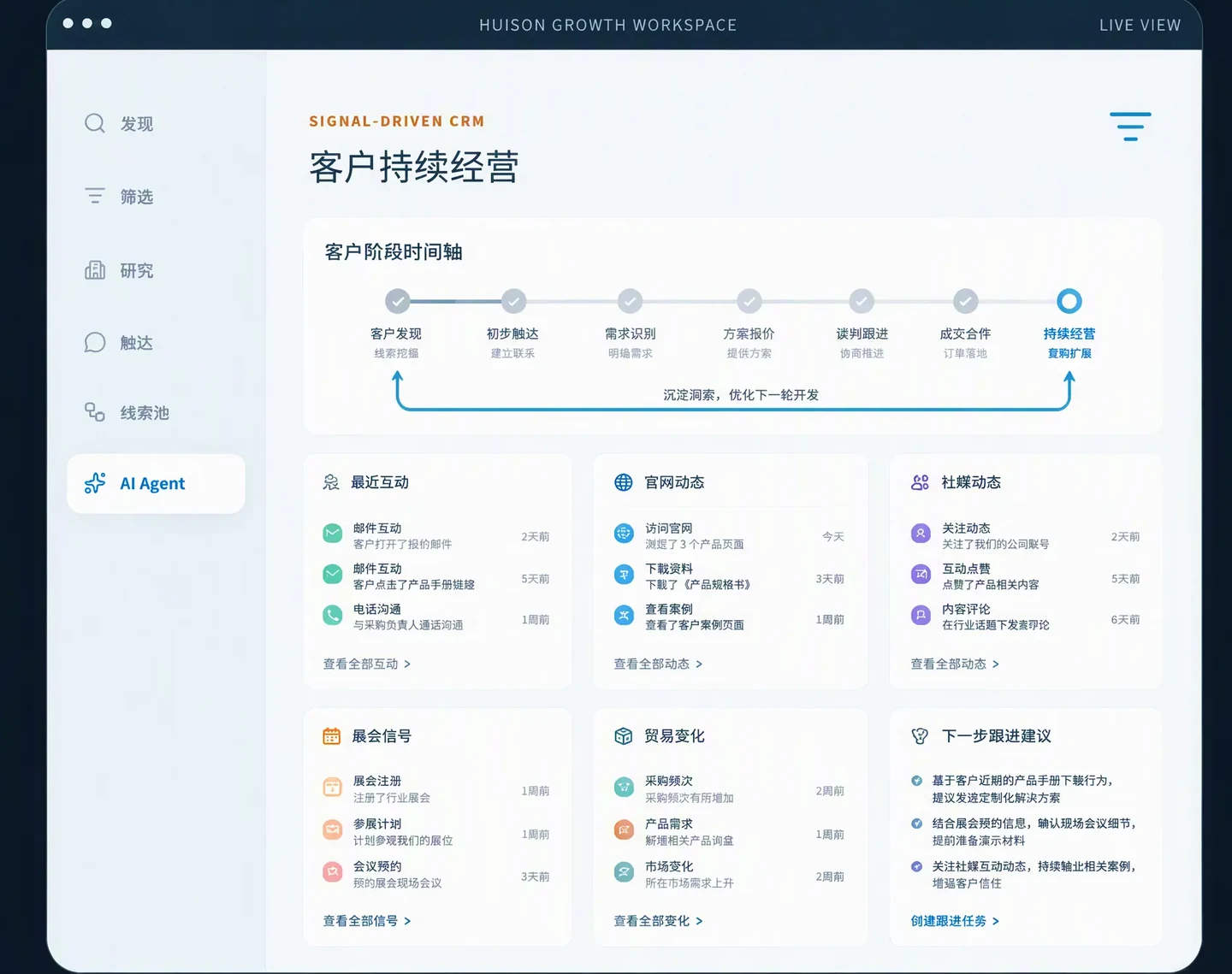Click the 研究 building icon in sidebar

[95, 270]
